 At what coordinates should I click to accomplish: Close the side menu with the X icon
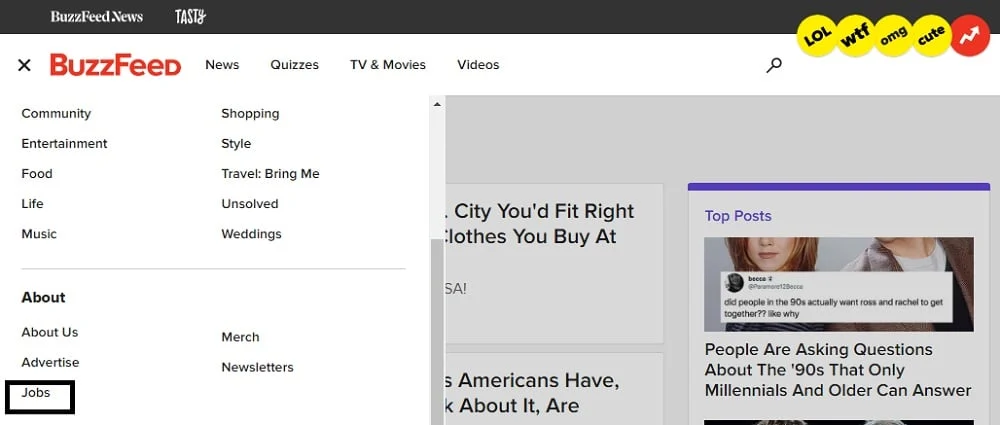[x=24, y=65]
